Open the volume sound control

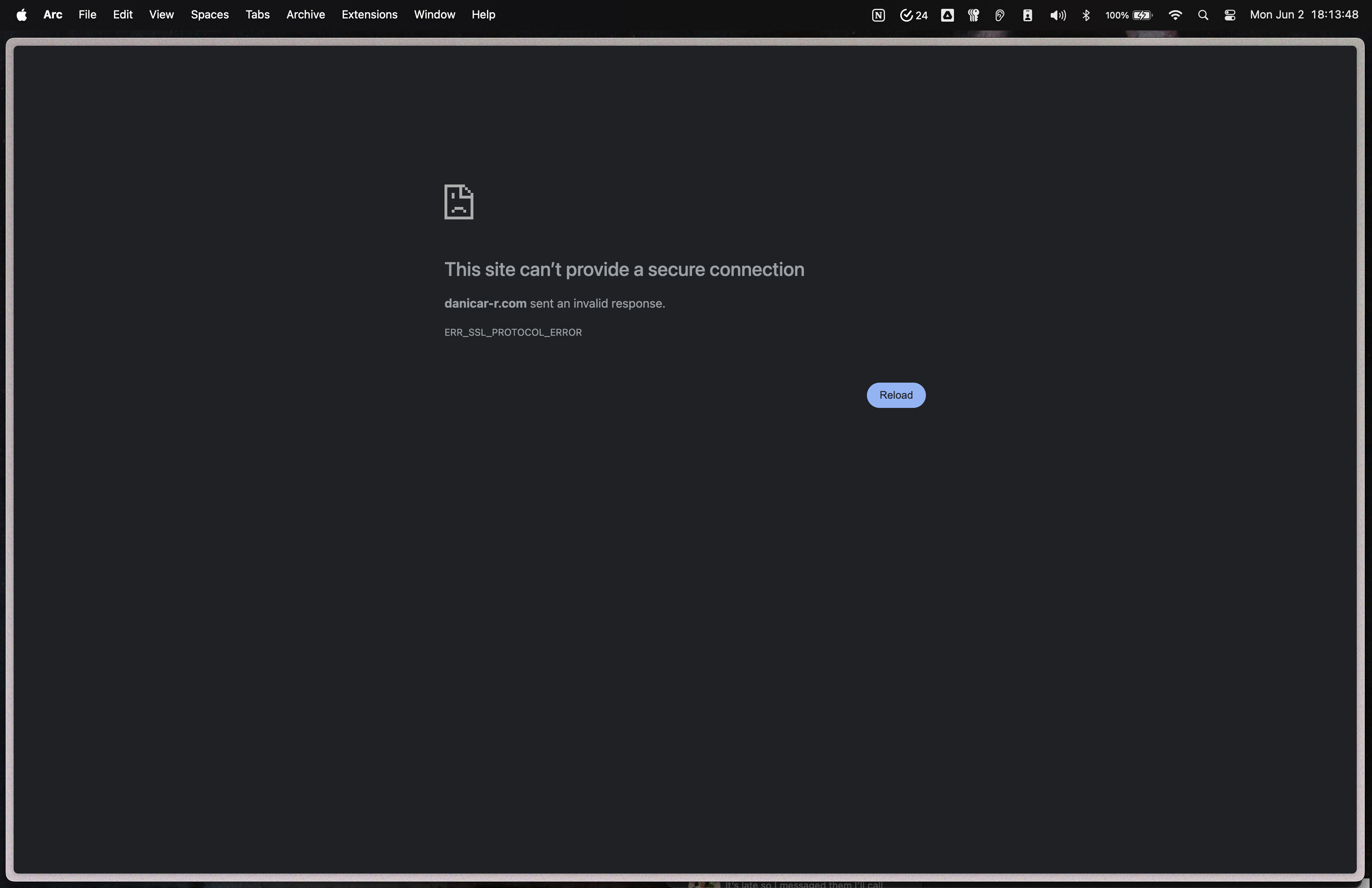point(1057,16)
